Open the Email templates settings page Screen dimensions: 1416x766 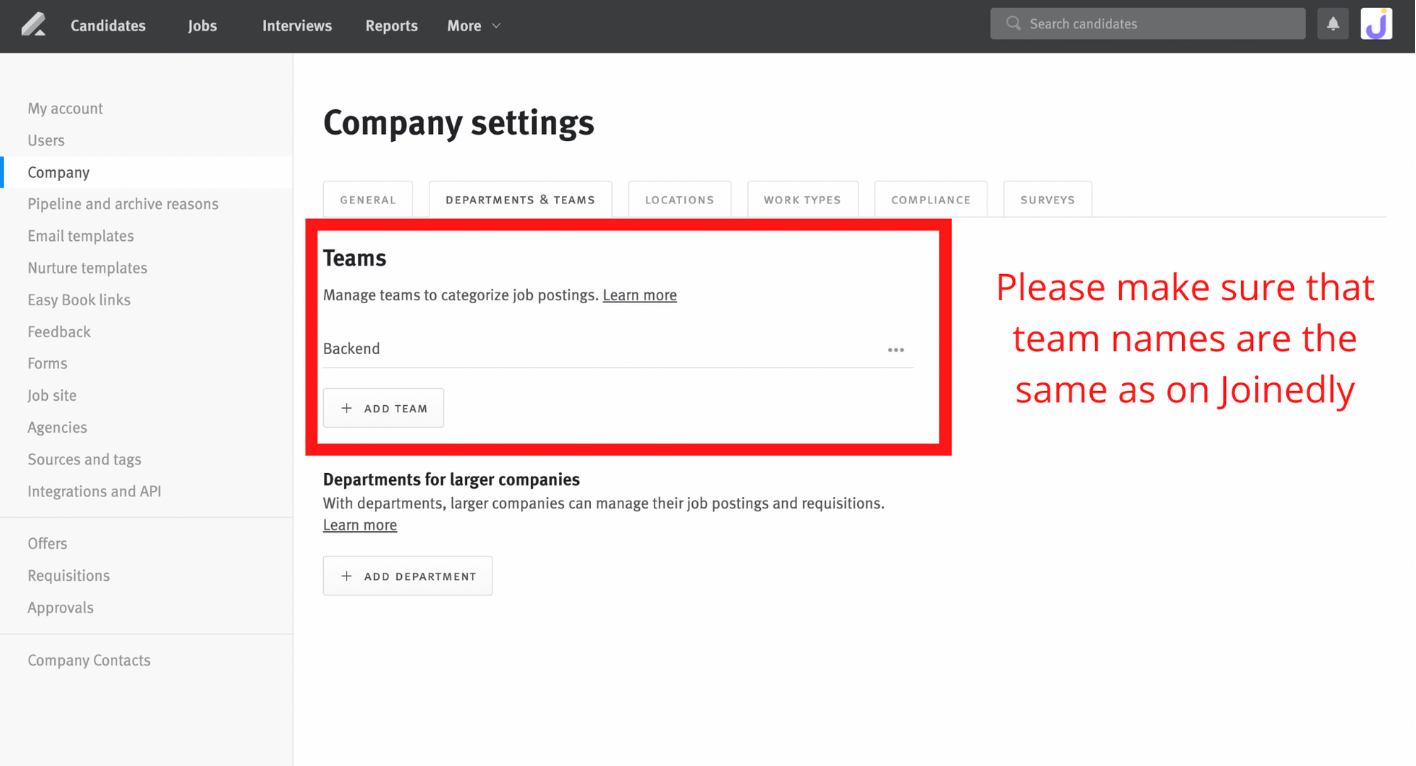pos(80,235)
